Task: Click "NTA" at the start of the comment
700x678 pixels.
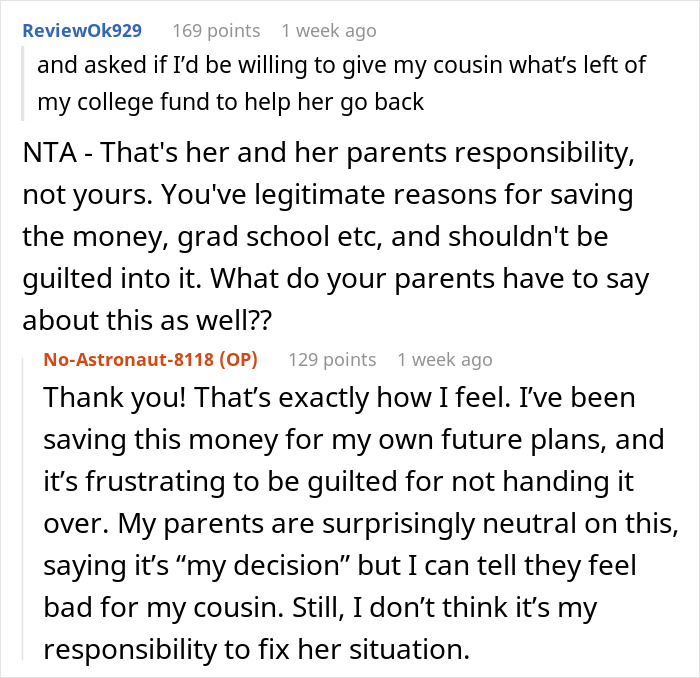Action: tap(48, 157)
